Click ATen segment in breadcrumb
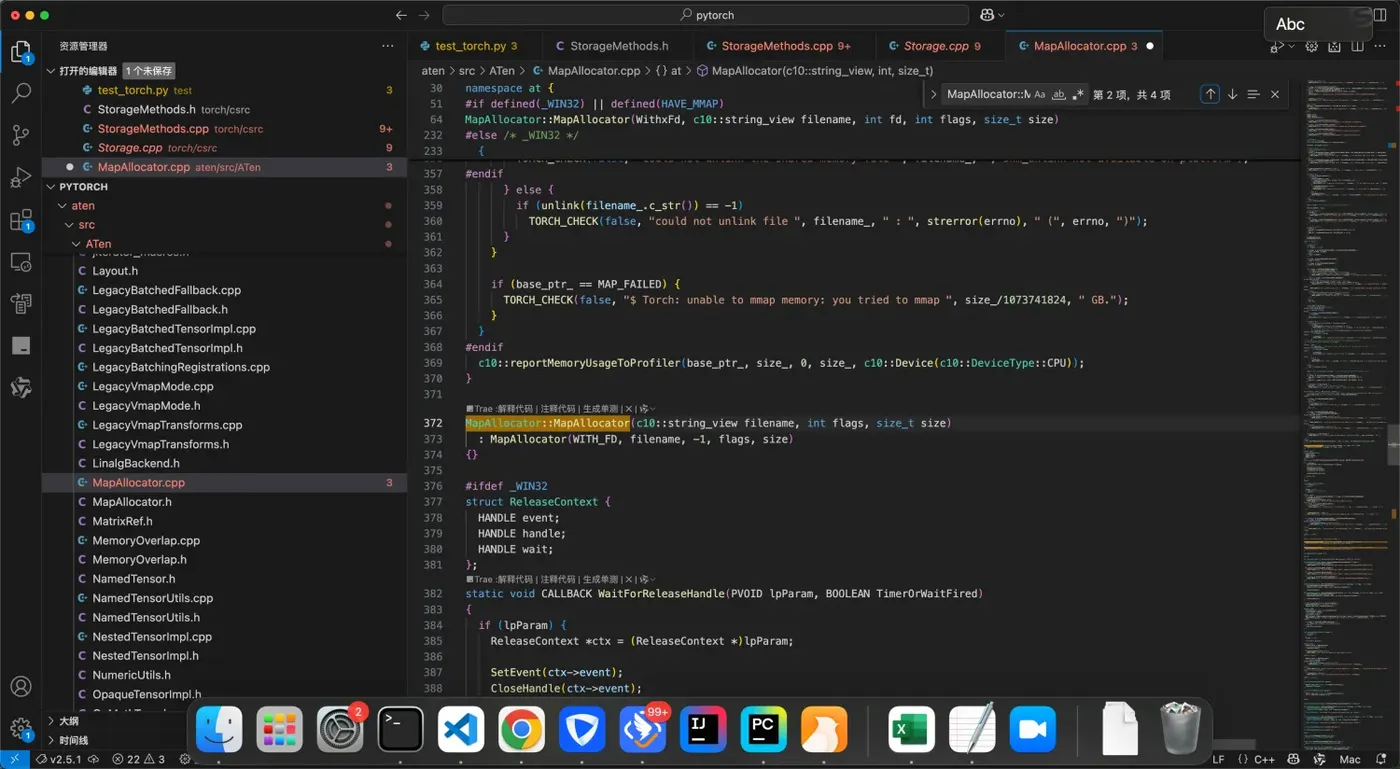Screen dimensions: 1400x769 point(502,71)
